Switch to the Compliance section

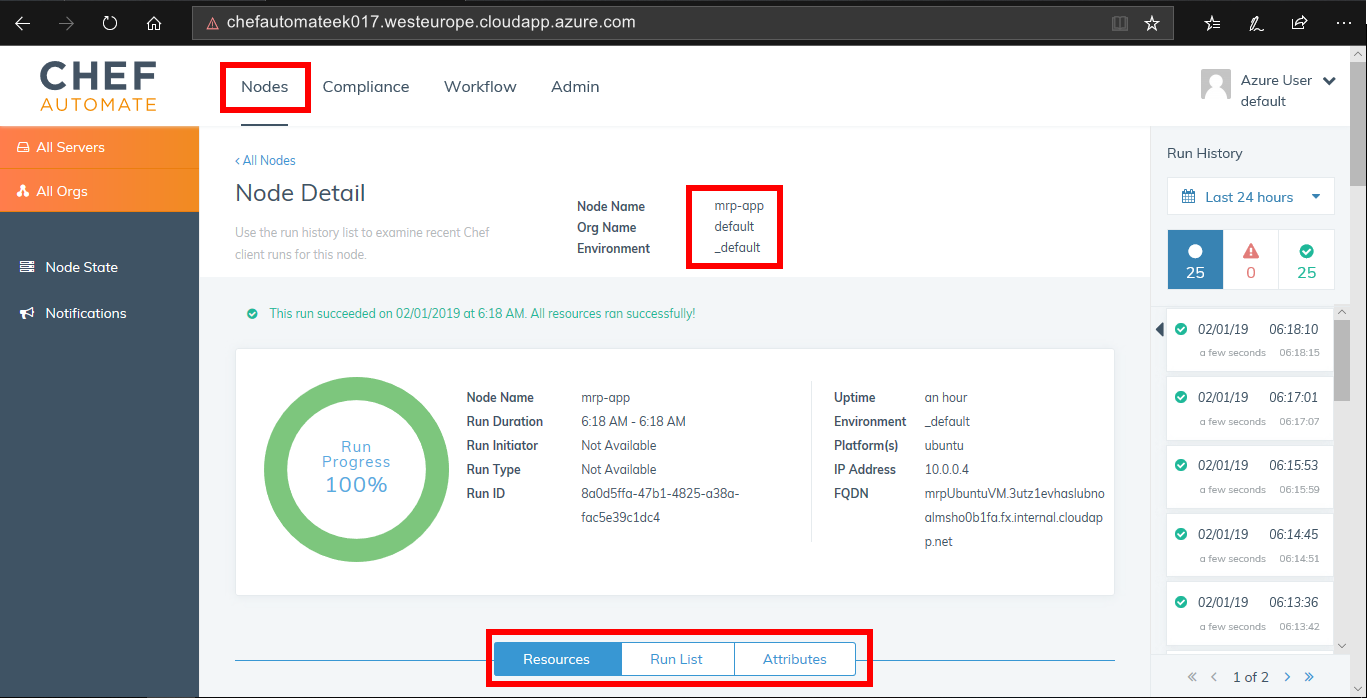pos(366,87)
